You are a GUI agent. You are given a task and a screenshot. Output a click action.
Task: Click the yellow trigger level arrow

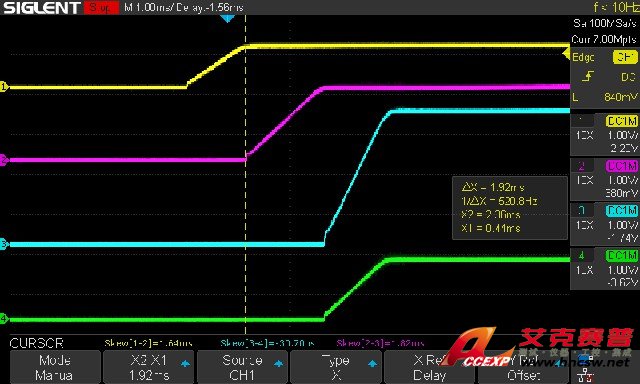tap(566, 53)
